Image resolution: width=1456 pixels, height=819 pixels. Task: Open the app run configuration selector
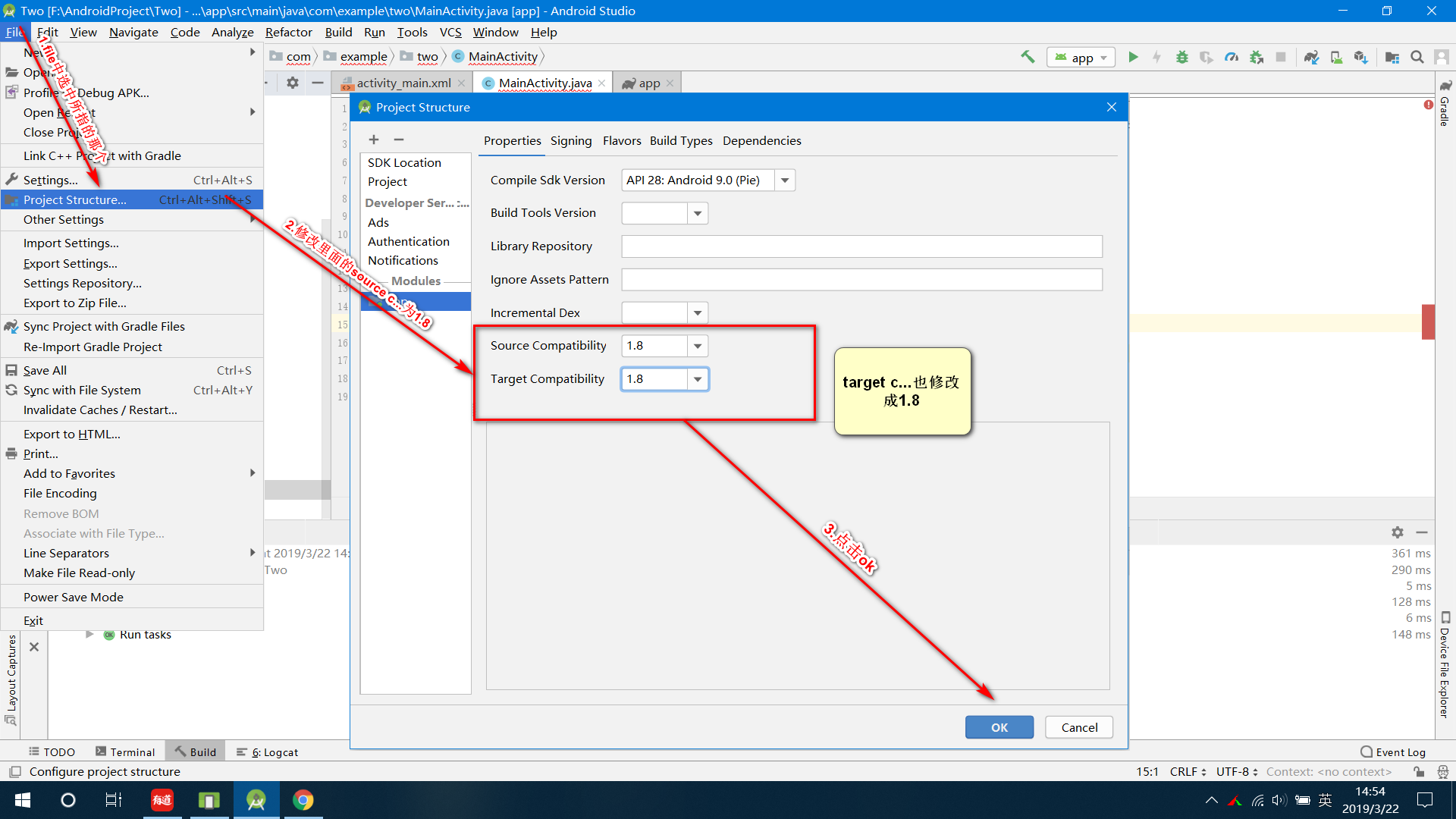pyautogui.click(x=1081, y=58)
